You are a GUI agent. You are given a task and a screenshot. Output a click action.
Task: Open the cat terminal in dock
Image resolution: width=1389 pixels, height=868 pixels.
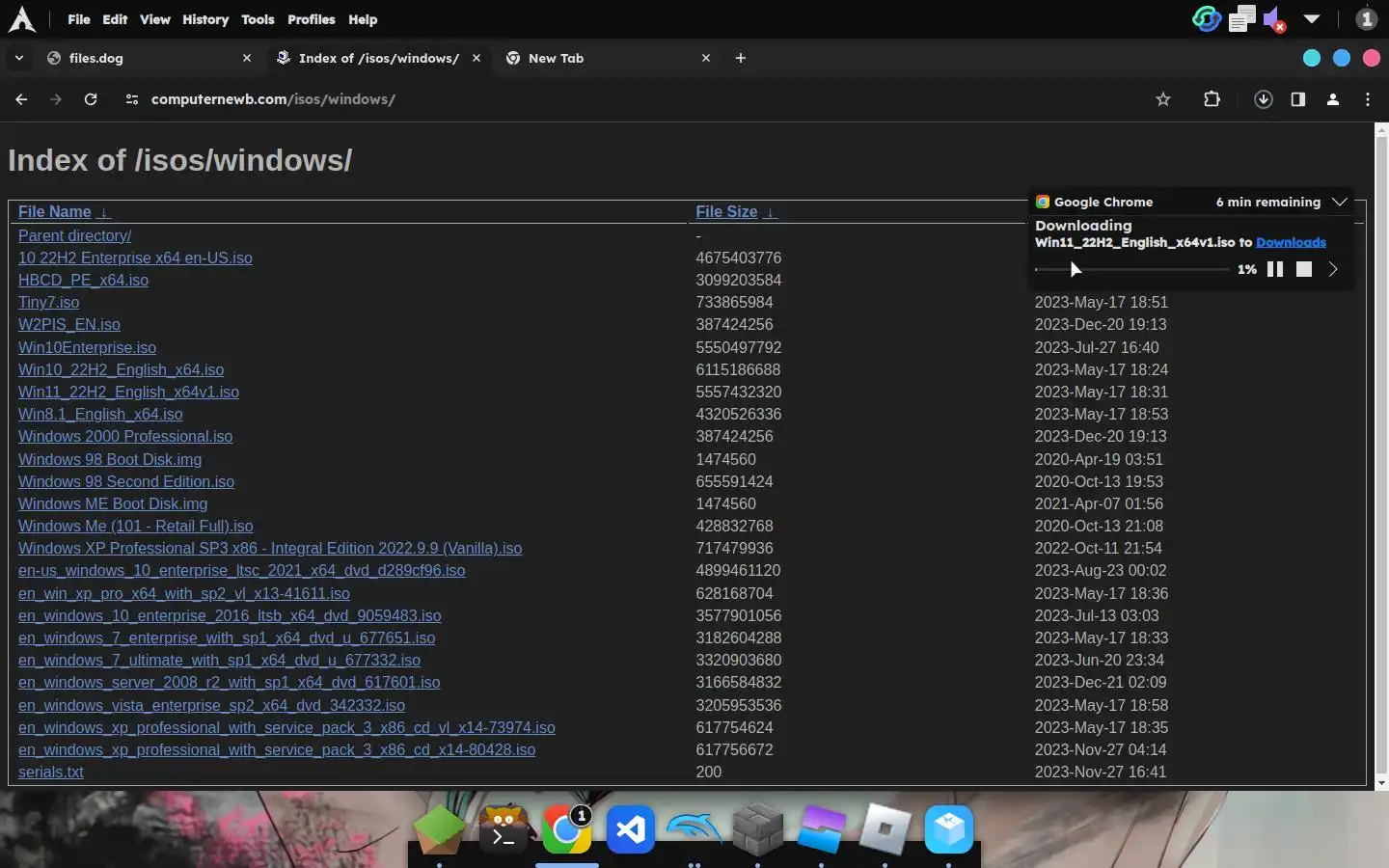click(x=504, y=829)
